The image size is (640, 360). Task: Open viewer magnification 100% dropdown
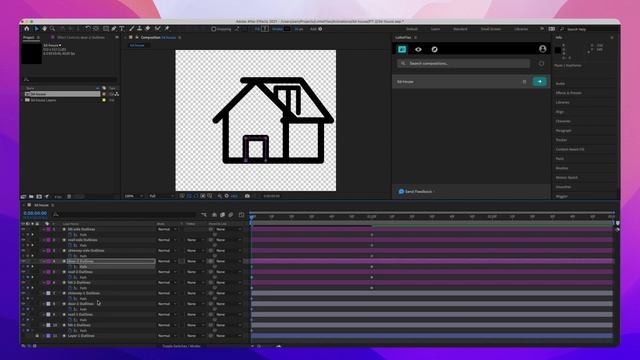pyautogui.click(x=134, y=196)
